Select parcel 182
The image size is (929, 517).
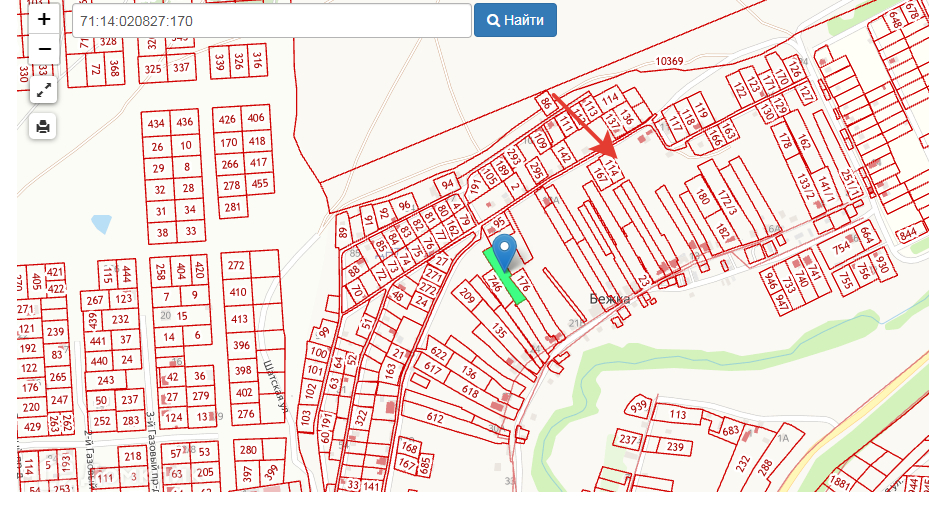(722, 232)
